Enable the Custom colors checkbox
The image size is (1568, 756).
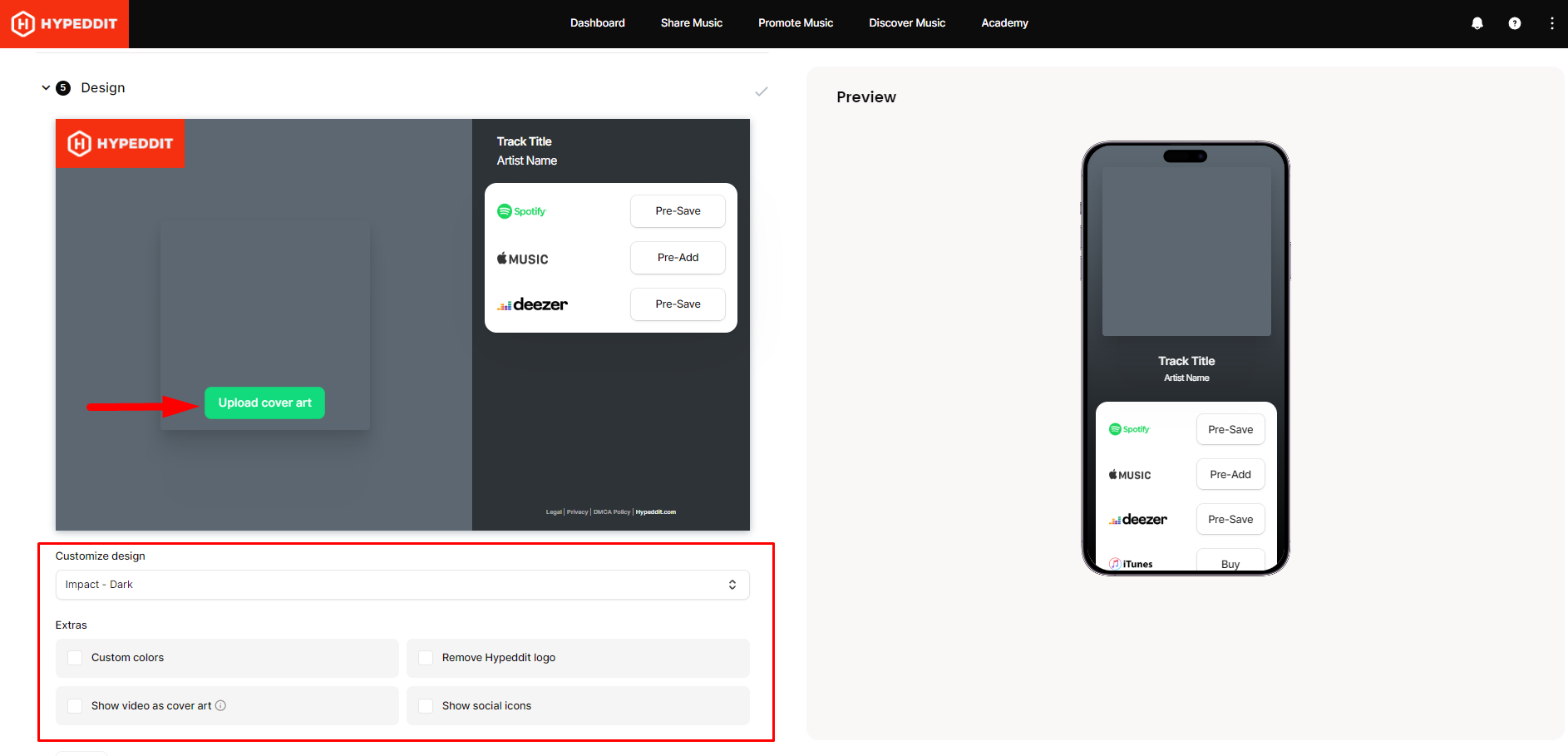75,658
